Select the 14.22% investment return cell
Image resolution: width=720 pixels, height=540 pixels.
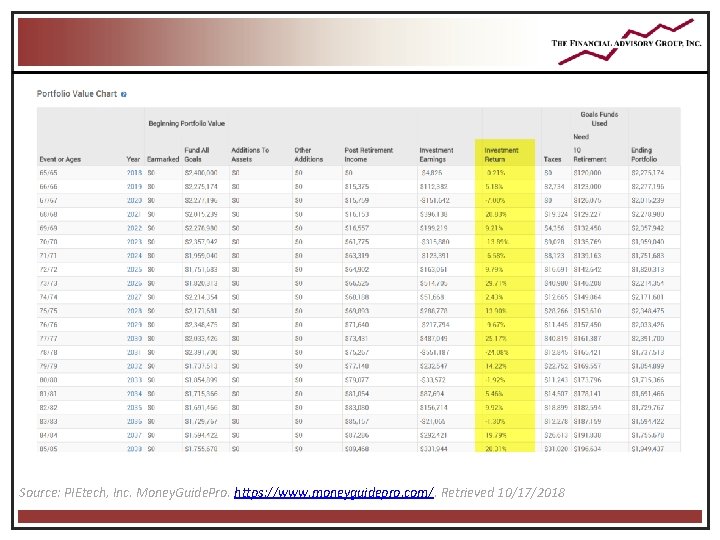[x=495, y=366]
